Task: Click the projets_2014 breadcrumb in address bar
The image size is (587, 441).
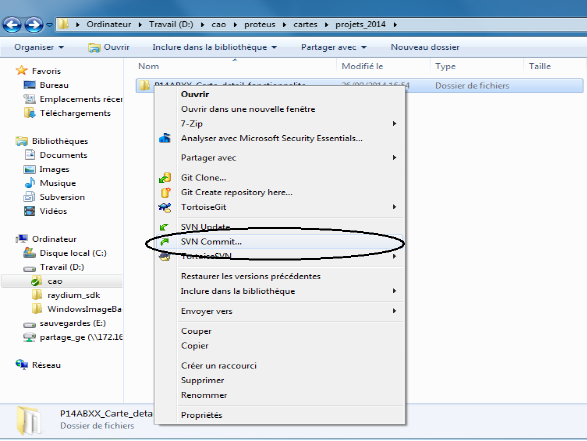Action: tap(360, 24)
